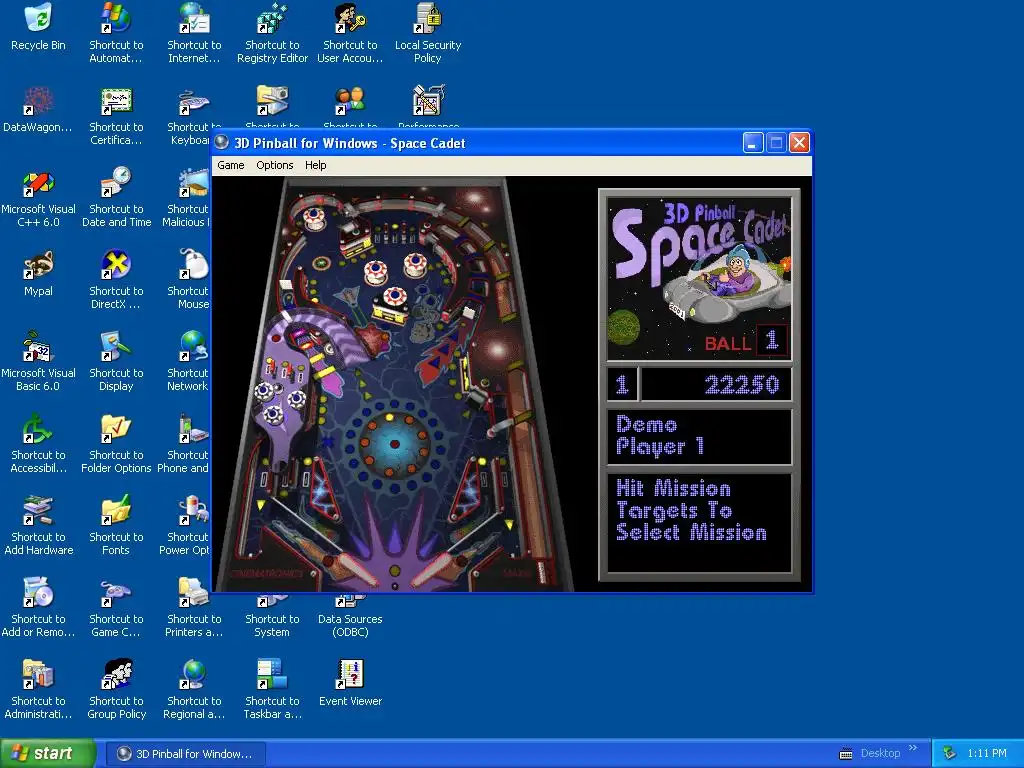This screenshot has width=1024, height=768.
Task: Select the Shortcut to Fonts icon
Action: [116, 526]
